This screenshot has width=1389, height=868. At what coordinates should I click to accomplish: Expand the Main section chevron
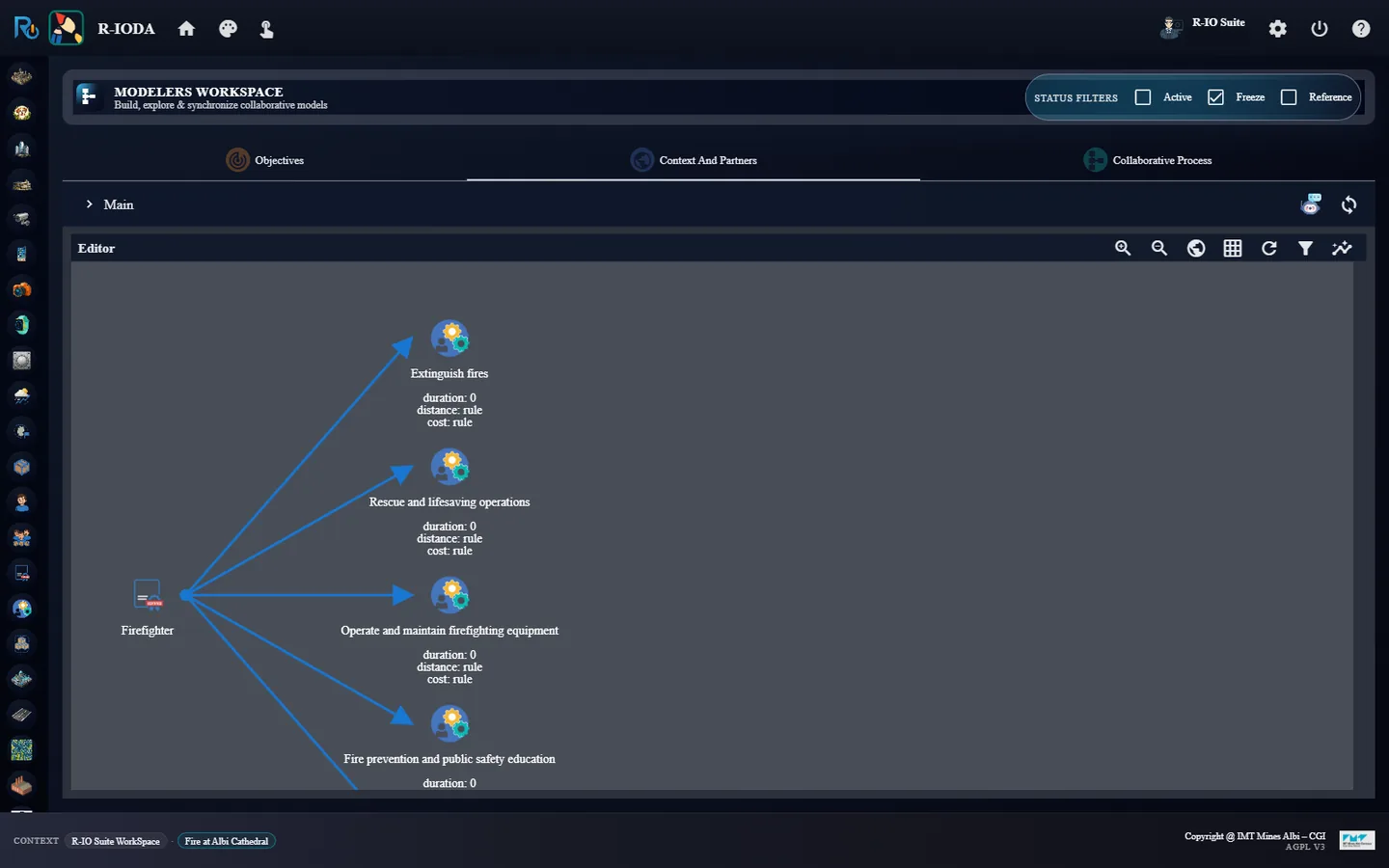90,204
